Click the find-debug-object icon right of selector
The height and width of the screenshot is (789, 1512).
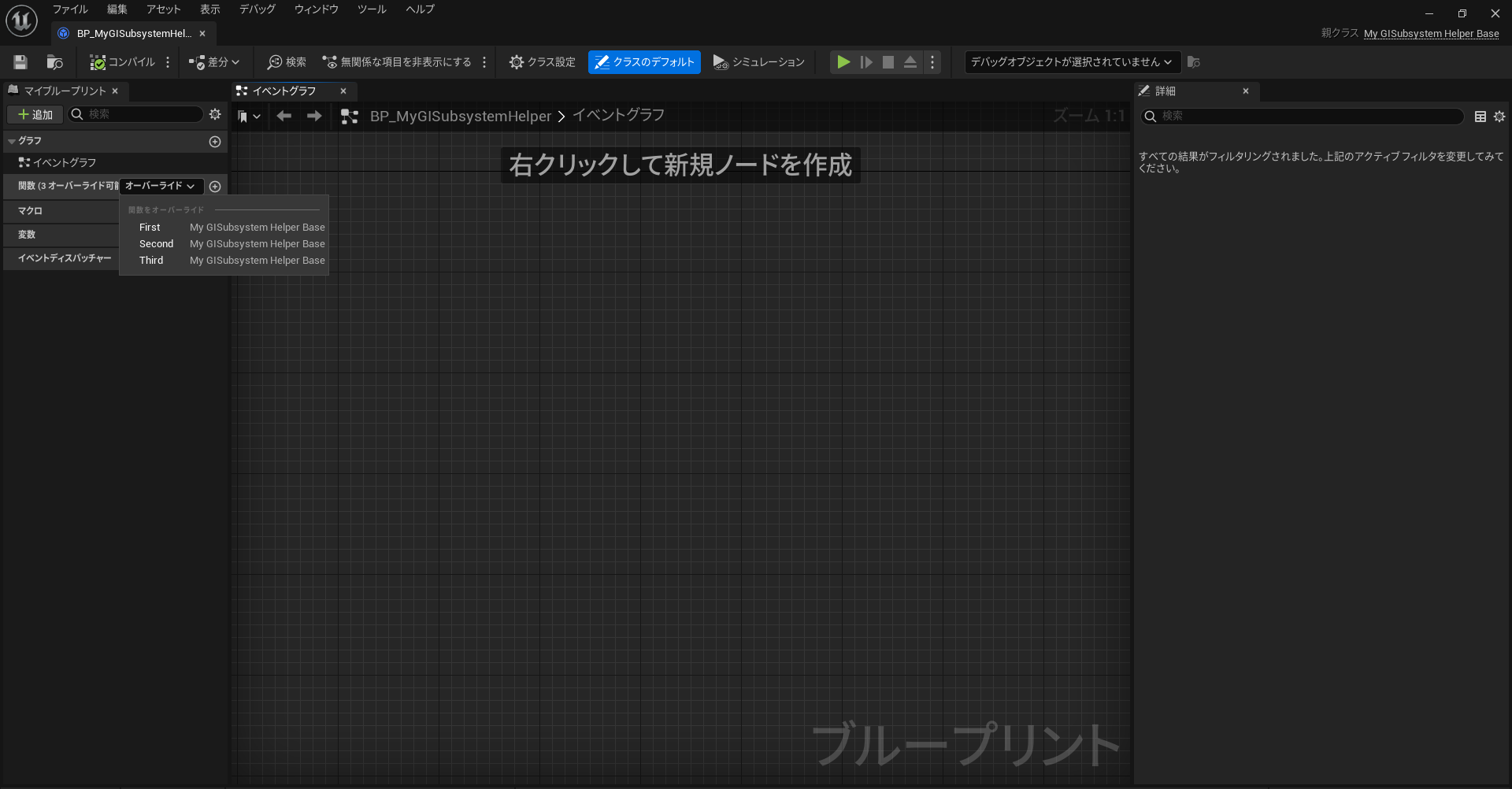[1194, 62]
